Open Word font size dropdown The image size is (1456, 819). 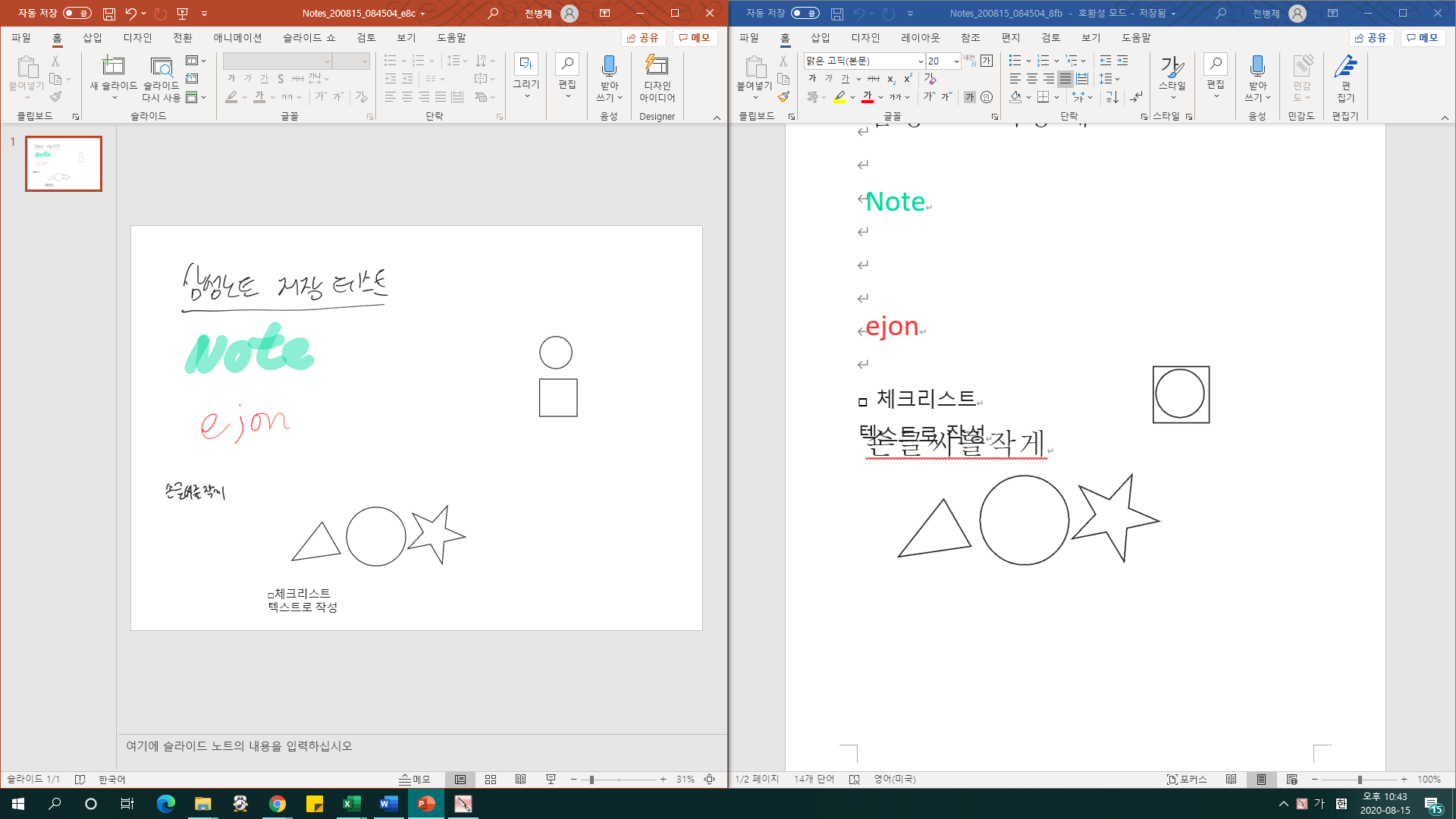tap(955, 61)
